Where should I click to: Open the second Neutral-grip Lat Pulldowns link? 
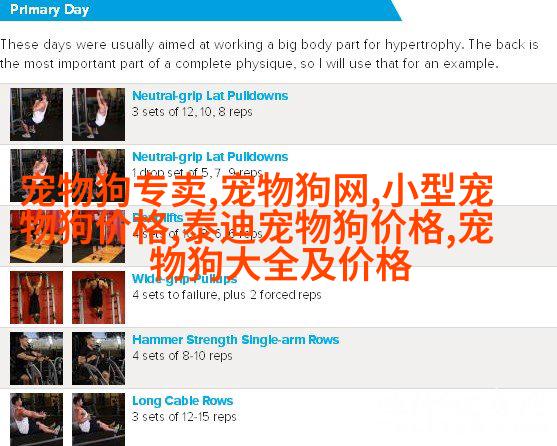210,157
